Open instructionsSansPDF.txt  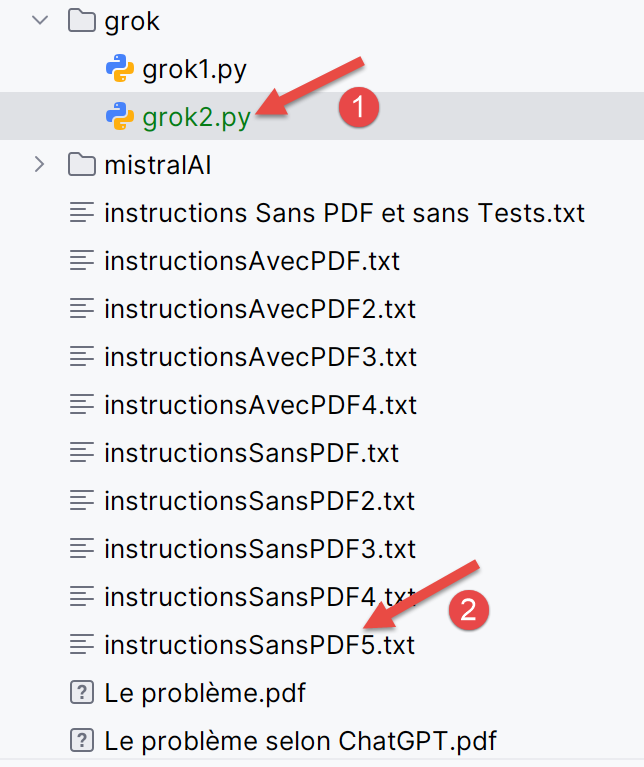click(x=251, y=453)
